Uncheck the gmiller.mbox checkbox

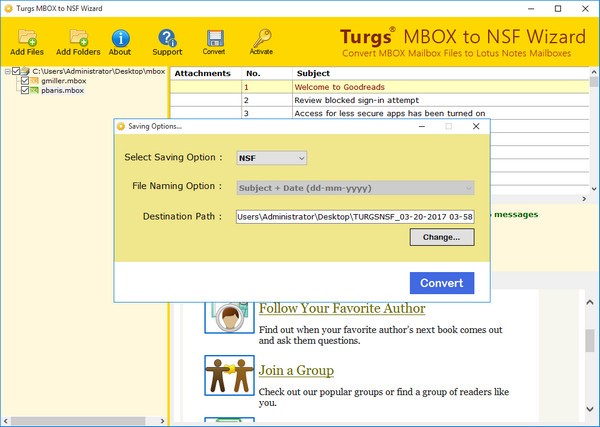(25, 81)
